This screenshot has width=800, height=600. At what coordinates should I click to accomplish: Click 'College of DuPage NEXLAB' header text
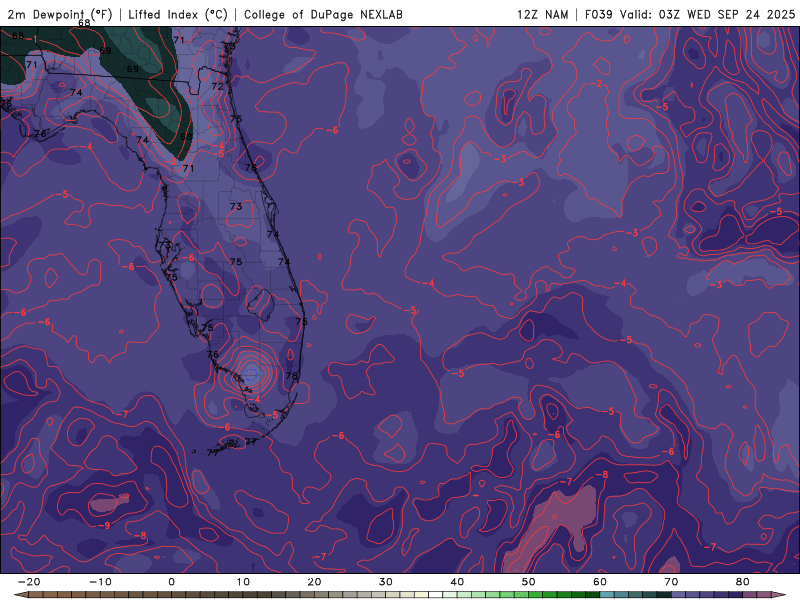coord(323,14)
